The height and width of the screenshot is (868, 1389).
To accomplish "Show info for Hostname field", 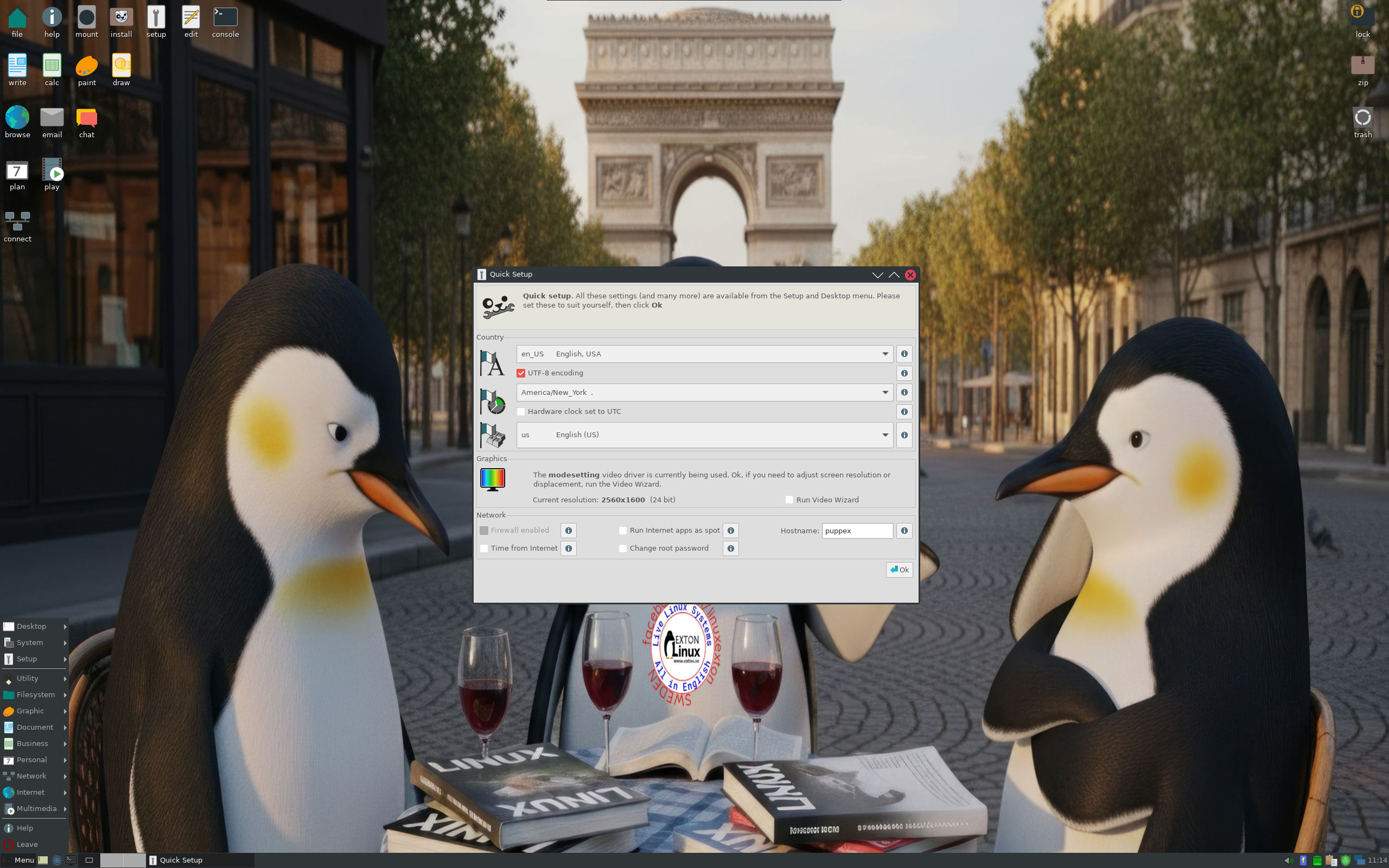I will 904,531.
